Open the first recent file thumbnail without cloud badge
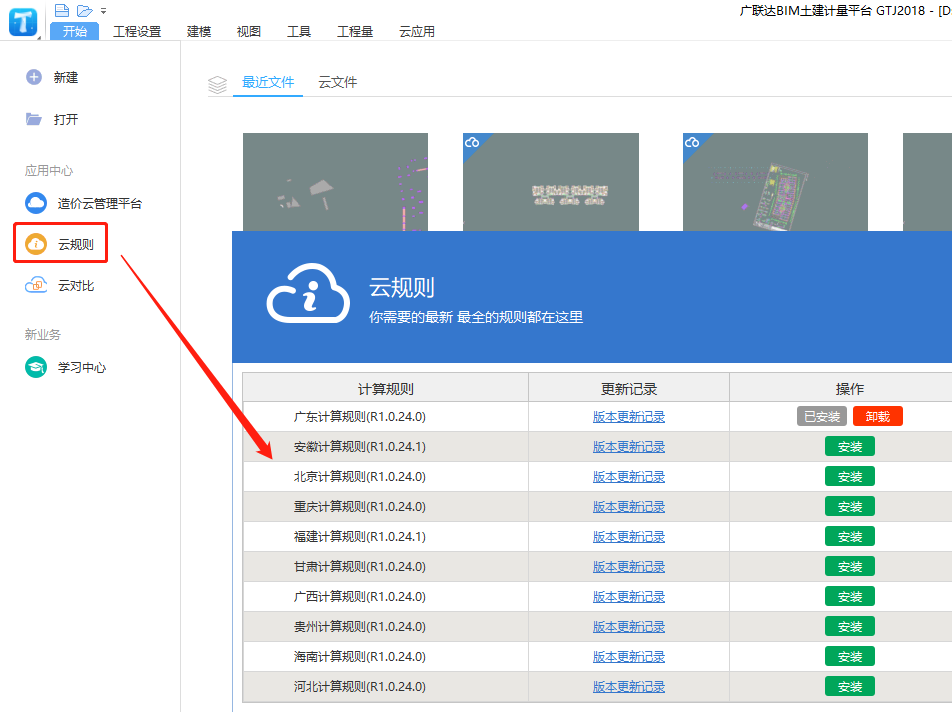Screen dimensions: 952x712 [335, 182]
